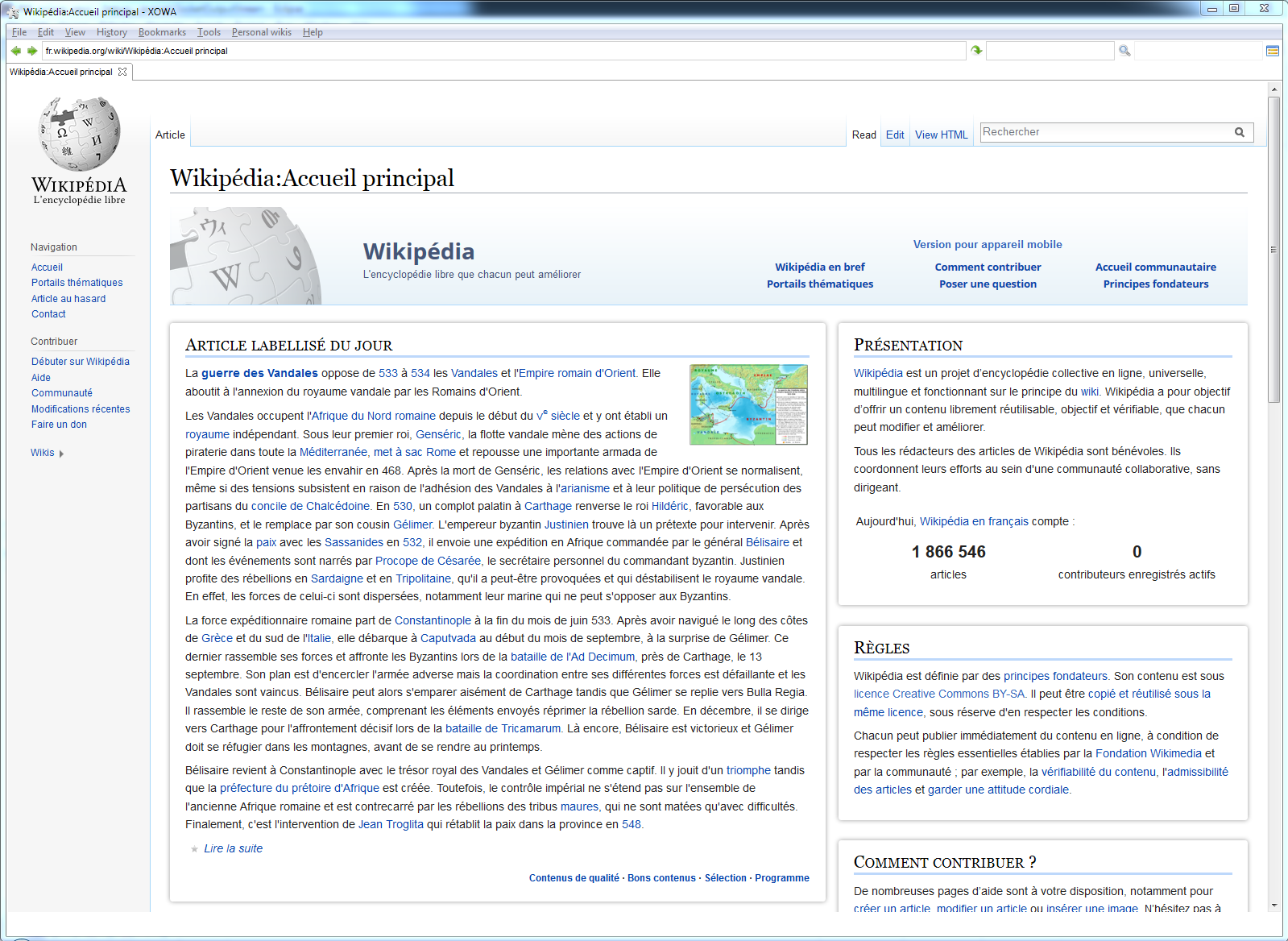Click the green back arrow icon
The image size is (1288, 941).
pyautogui.click(x=15, y=51)
